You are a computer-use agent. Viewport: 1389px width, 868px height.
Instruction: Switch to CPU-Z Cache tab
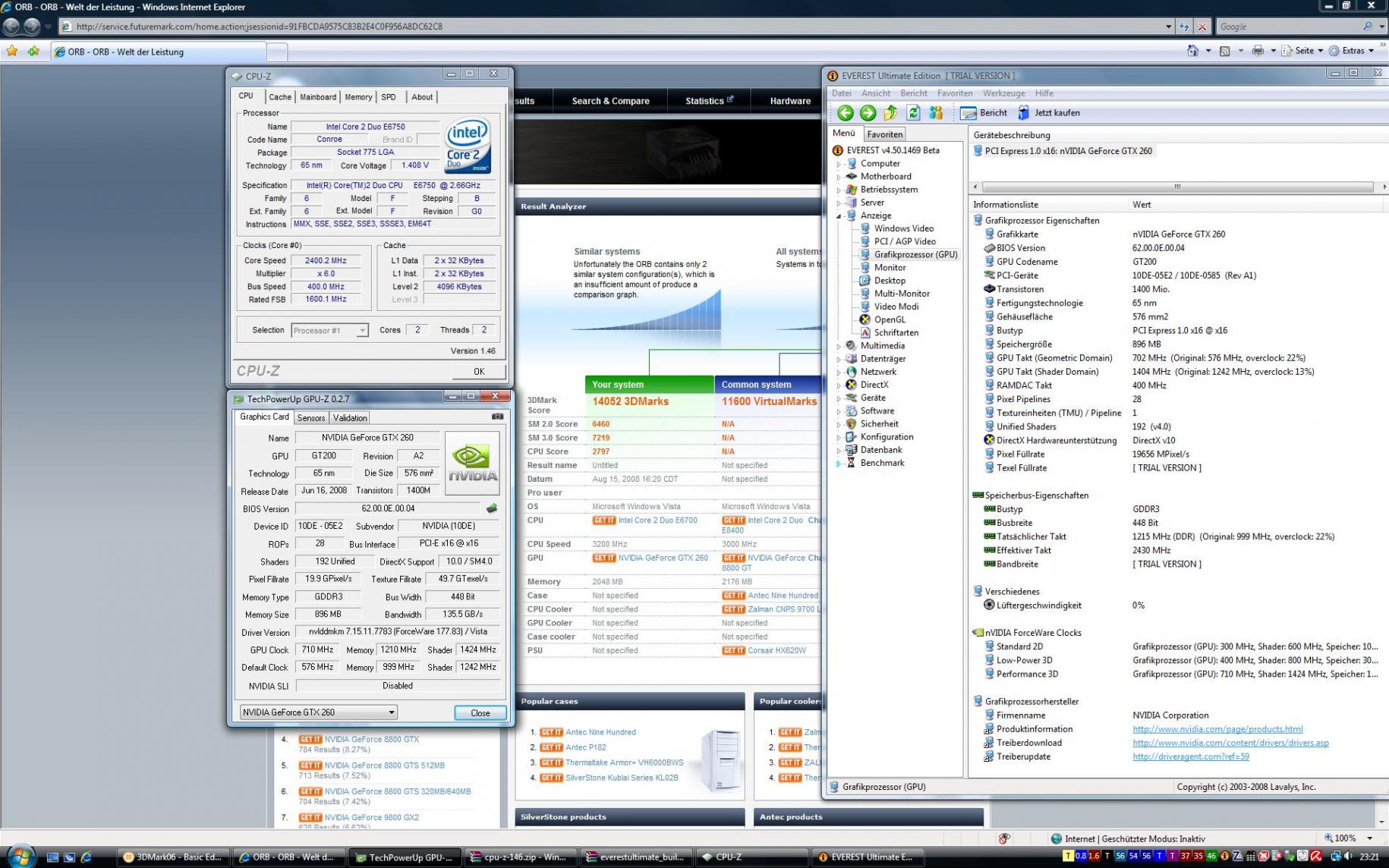click(x=279, y=97)
